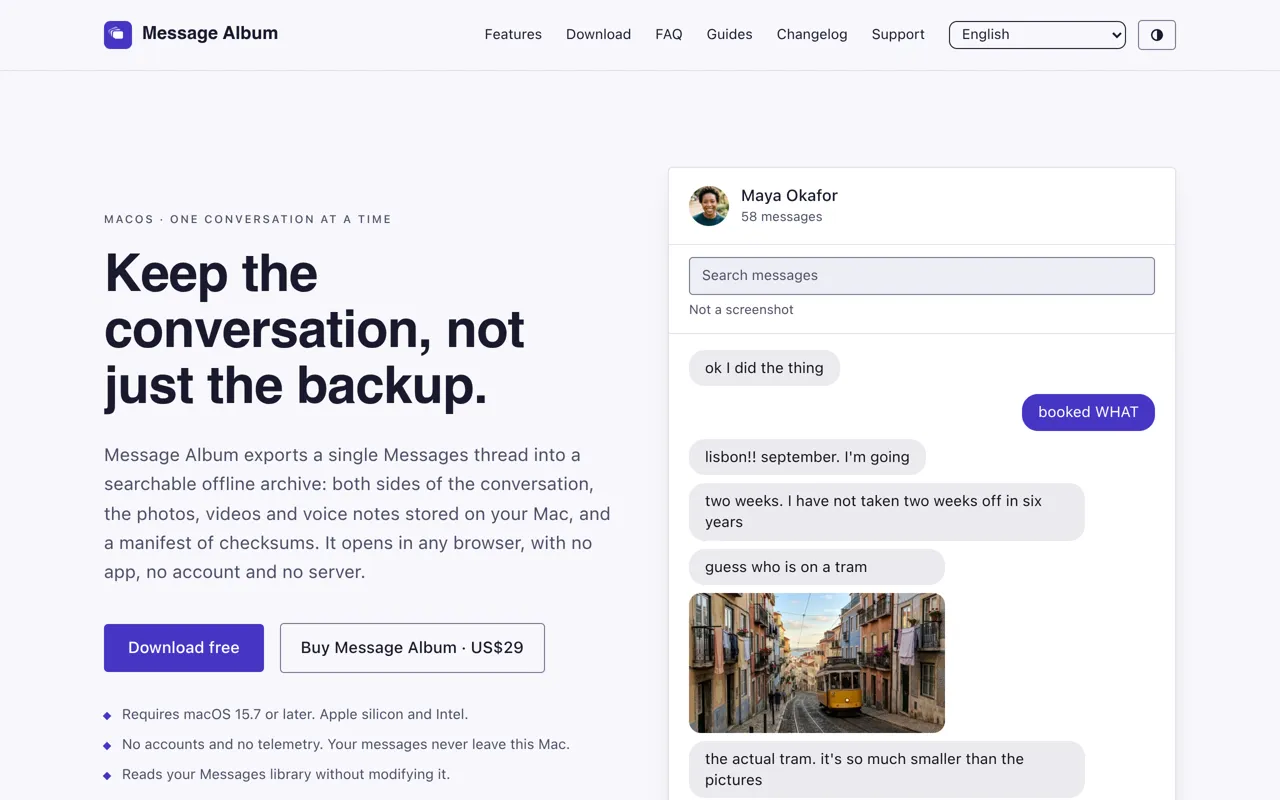Viewport: 1280px width, 800px height.
Task: Click the contact name Maya Okafor
Action: 789,195
